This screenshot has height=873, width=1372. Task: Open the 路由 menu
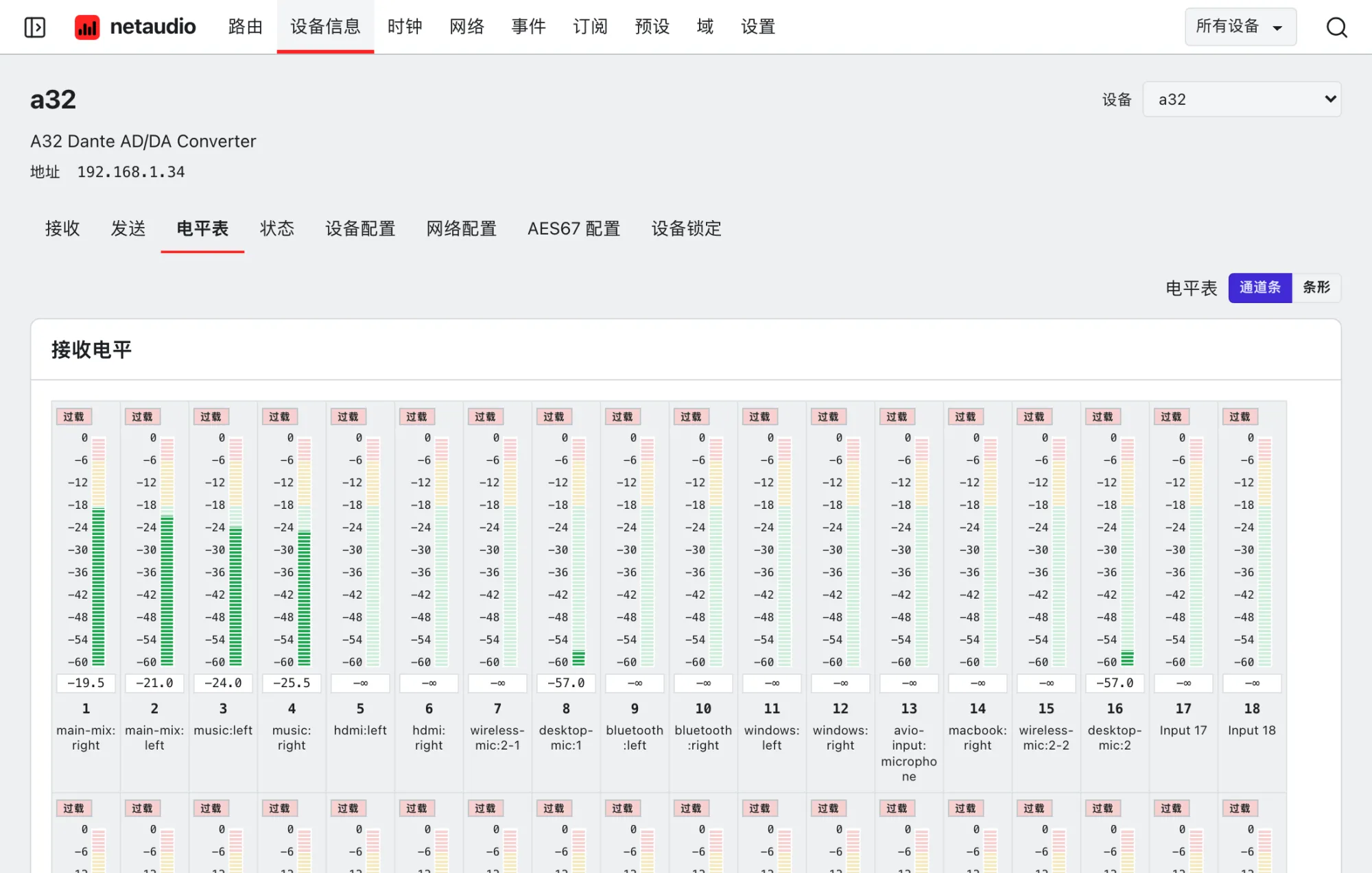246,27
